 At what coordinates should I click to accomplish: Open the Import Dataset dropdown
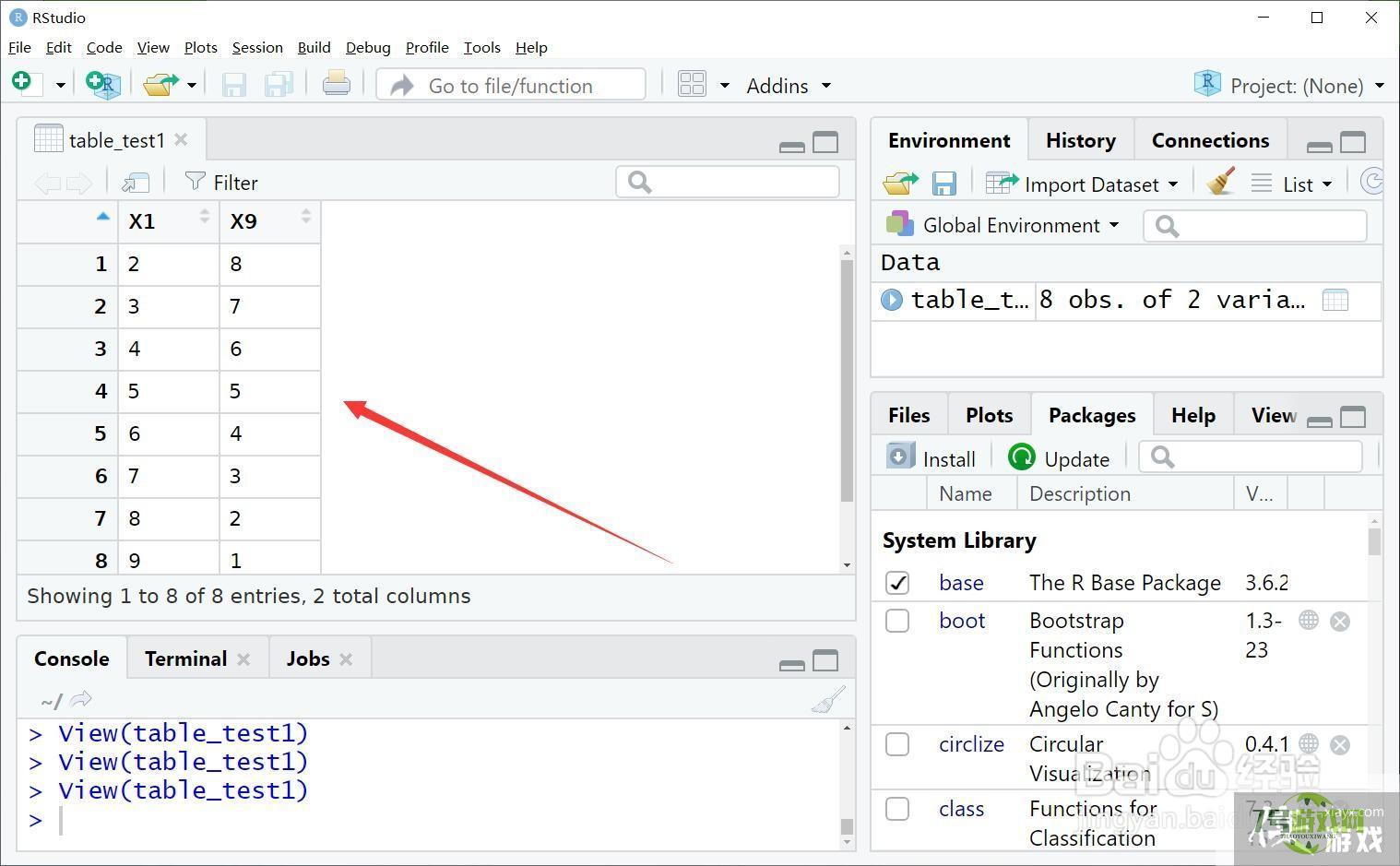point(1082,184)
